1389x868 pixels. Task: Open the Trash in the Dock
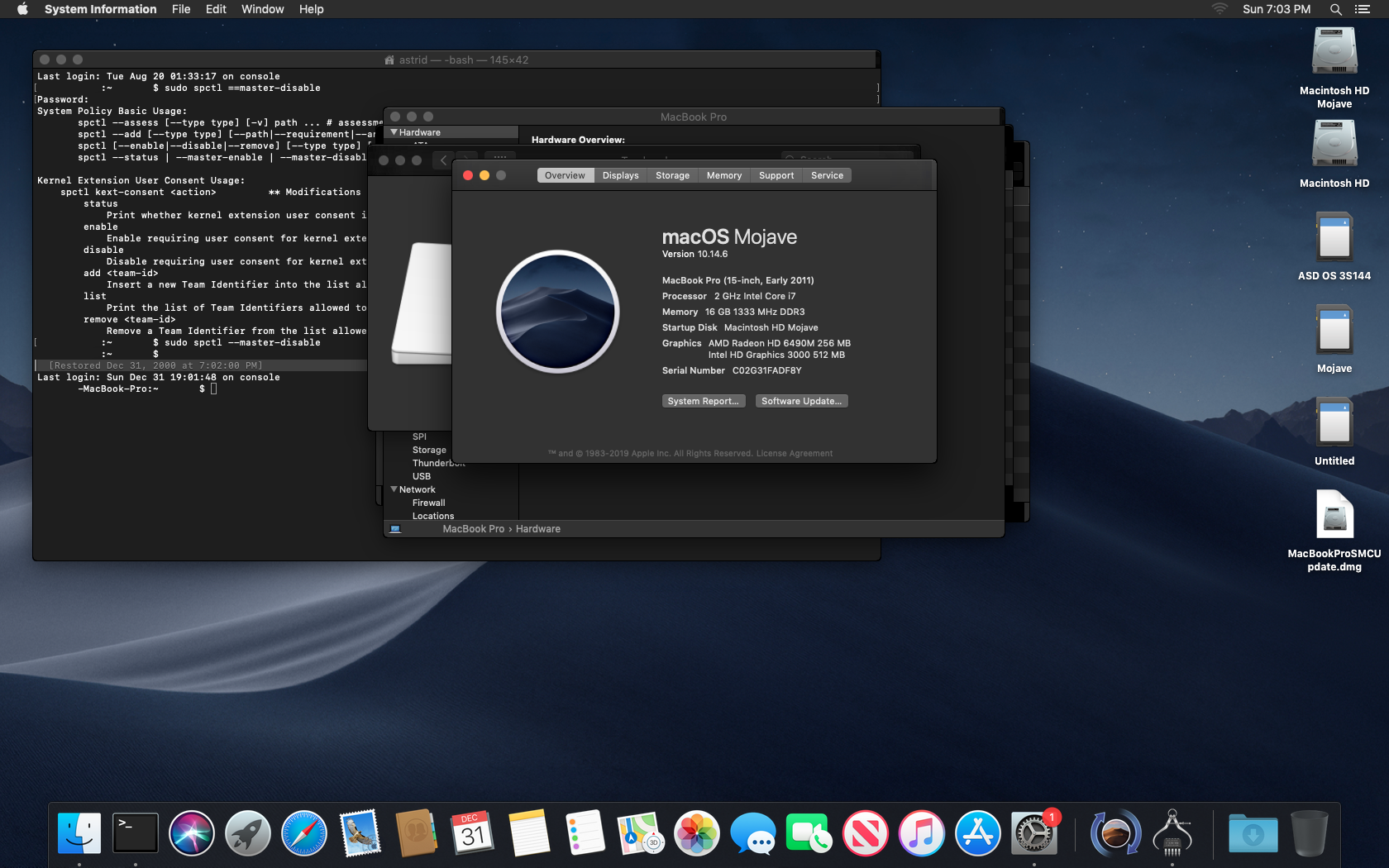pyautogui.click(x=1309, y=832)
